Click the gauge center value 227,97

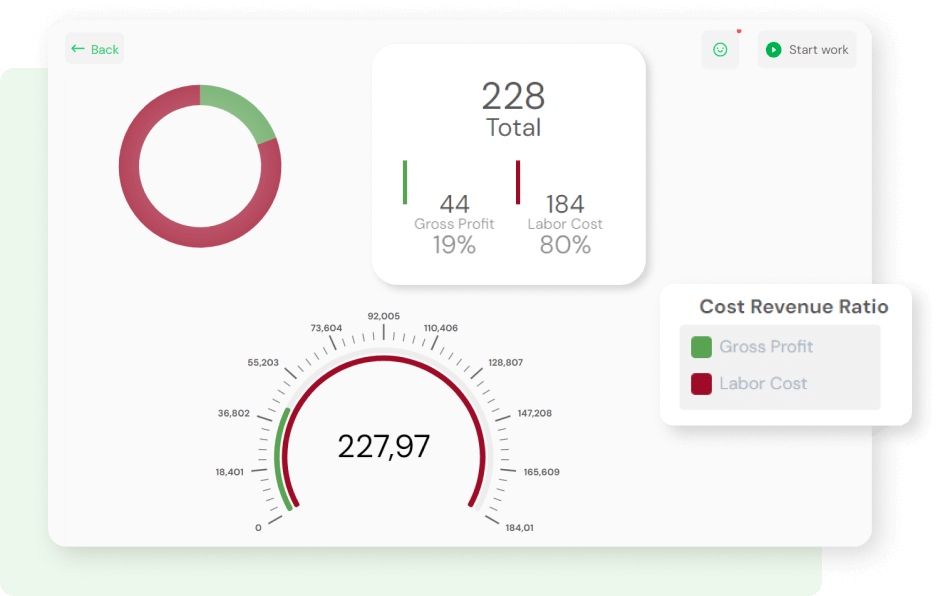(383, 446)
